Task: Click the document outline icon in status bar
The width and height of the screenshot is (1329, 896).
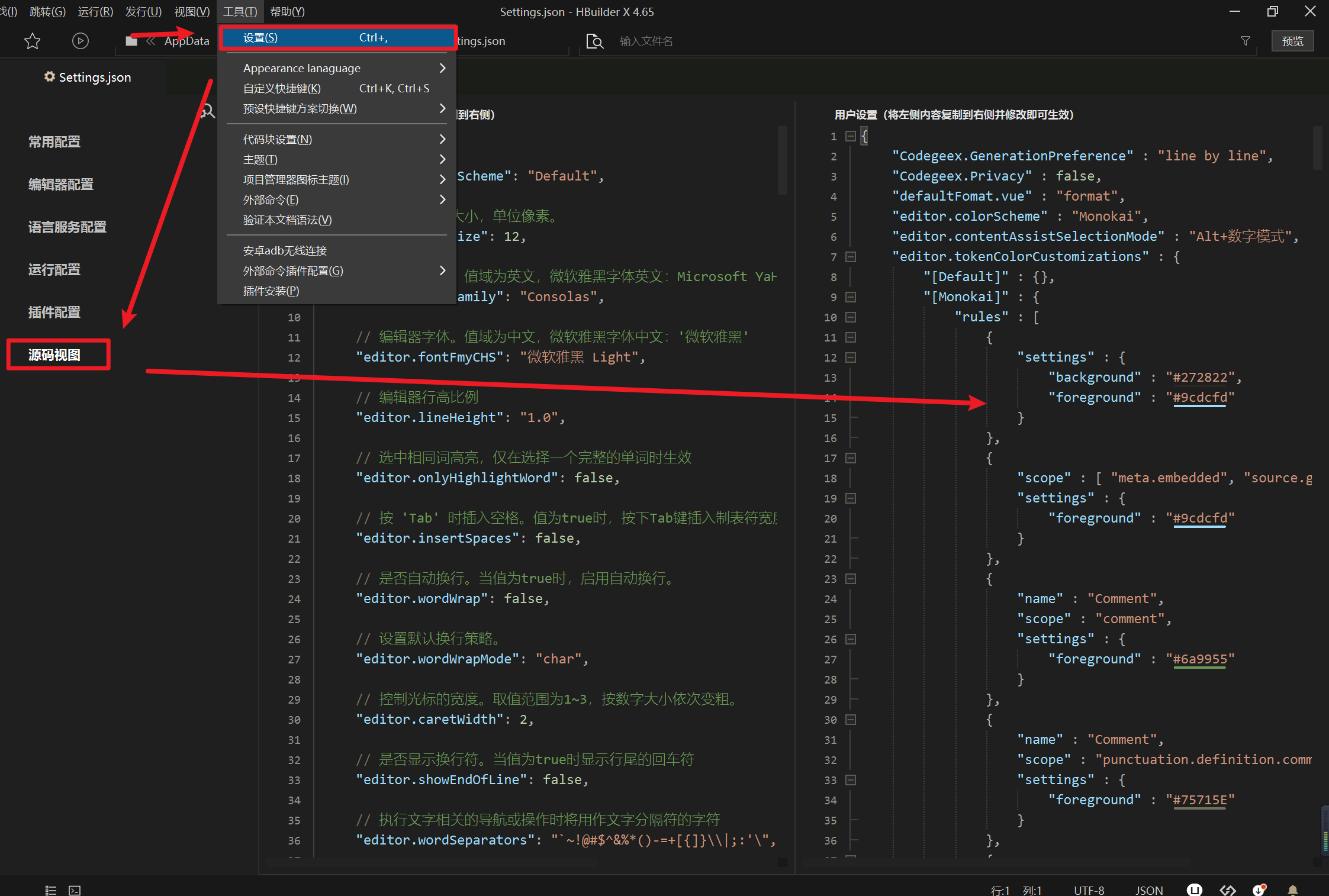Action: point(50,889)
